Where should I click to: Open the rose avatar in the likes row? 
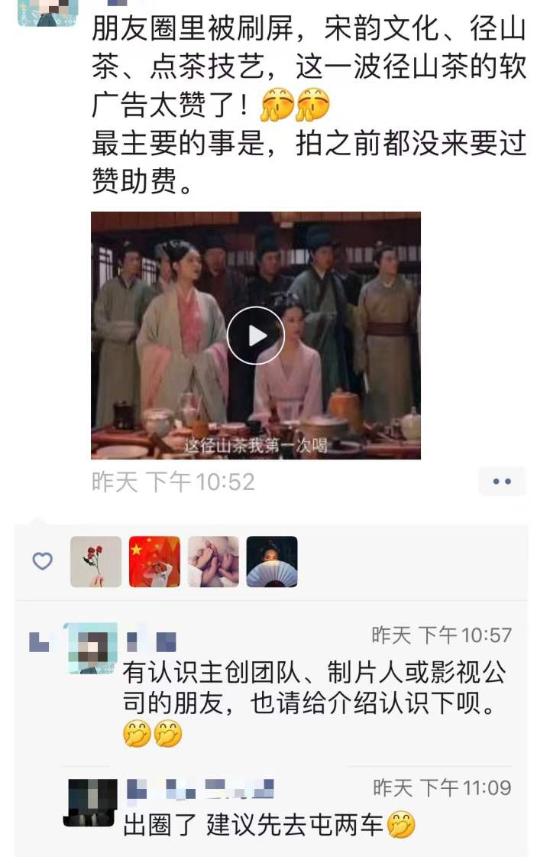coord(96,562)
